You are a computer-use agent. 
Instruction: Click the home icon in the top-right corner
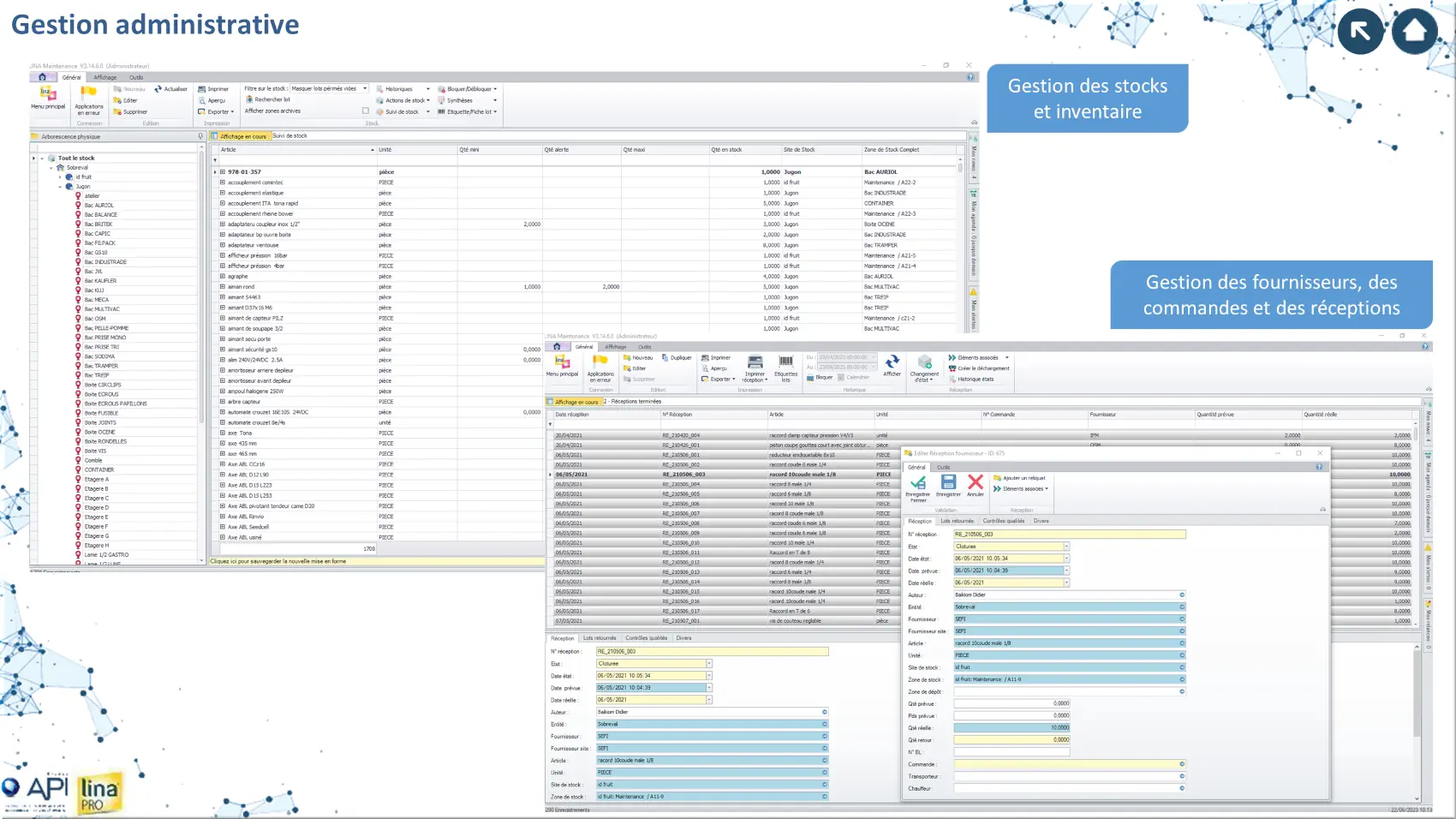click(x=1414, y=32)
